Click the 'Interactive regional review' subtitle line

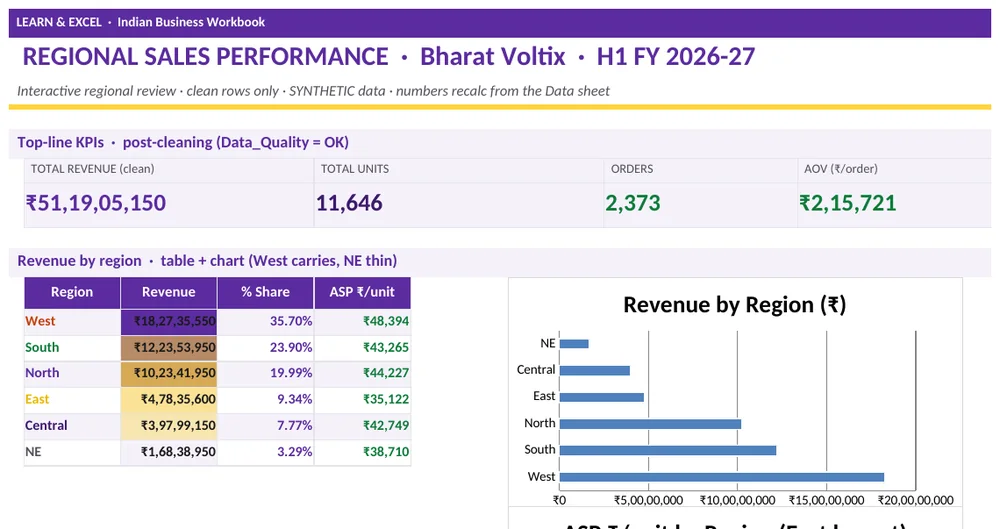[313, 91]
